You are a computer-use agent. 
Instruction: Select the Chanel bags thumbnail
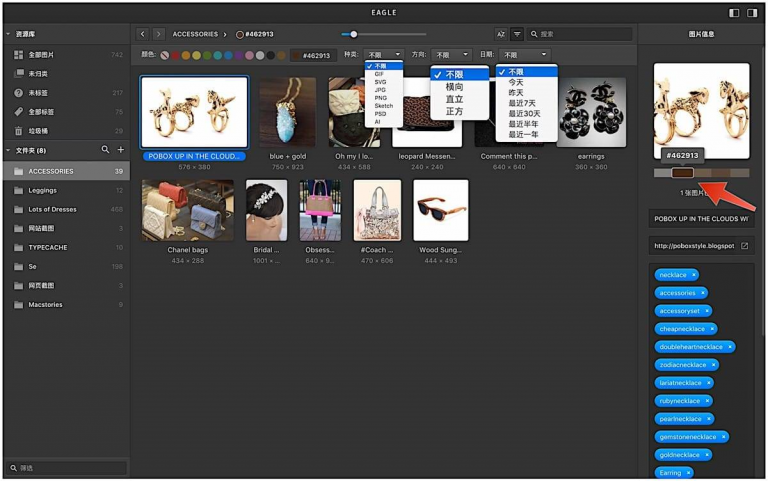coord(188,210)
